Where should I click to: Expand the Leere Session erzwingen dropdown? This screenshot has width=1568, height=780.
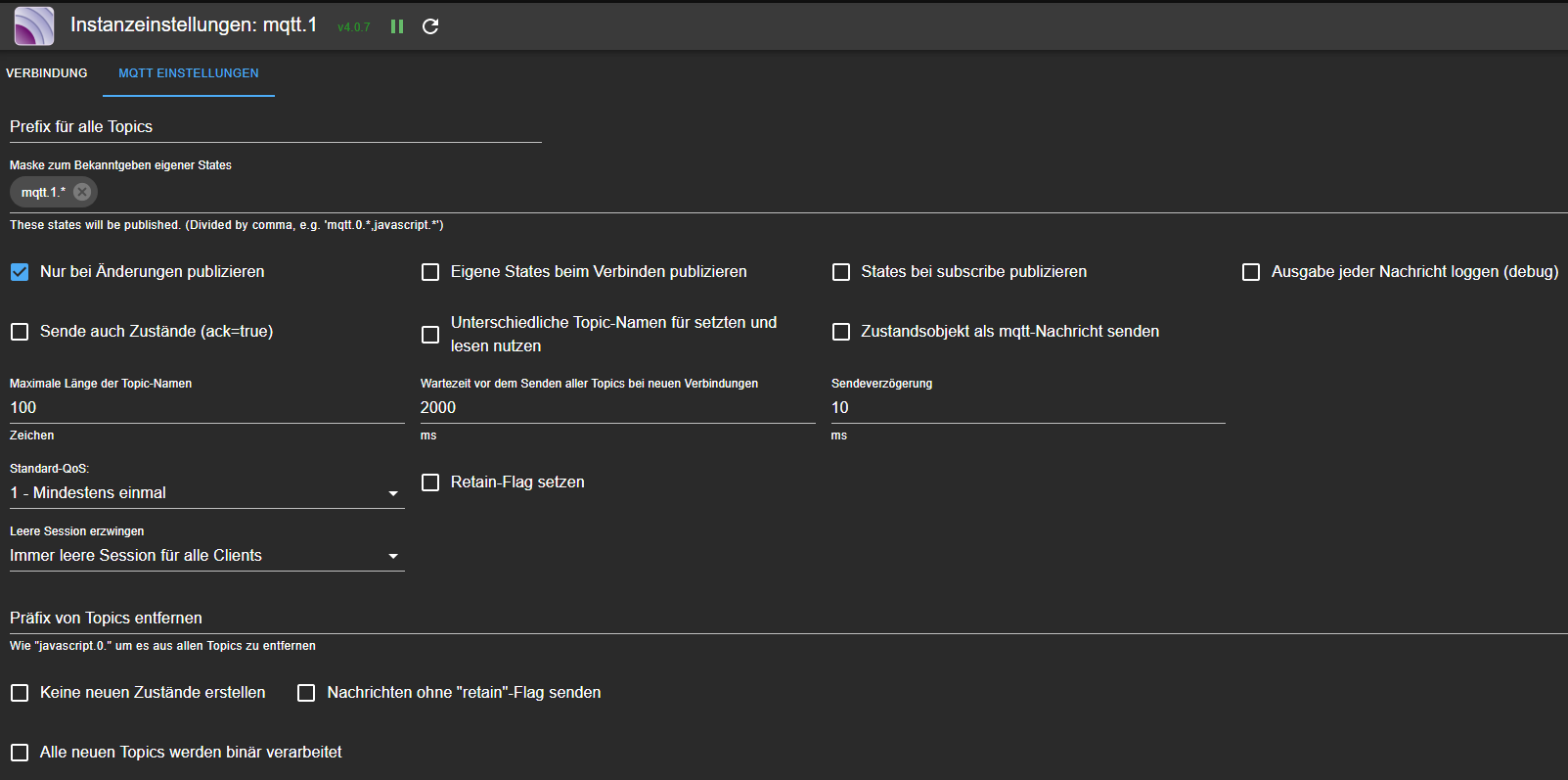(x=206, y=556)
